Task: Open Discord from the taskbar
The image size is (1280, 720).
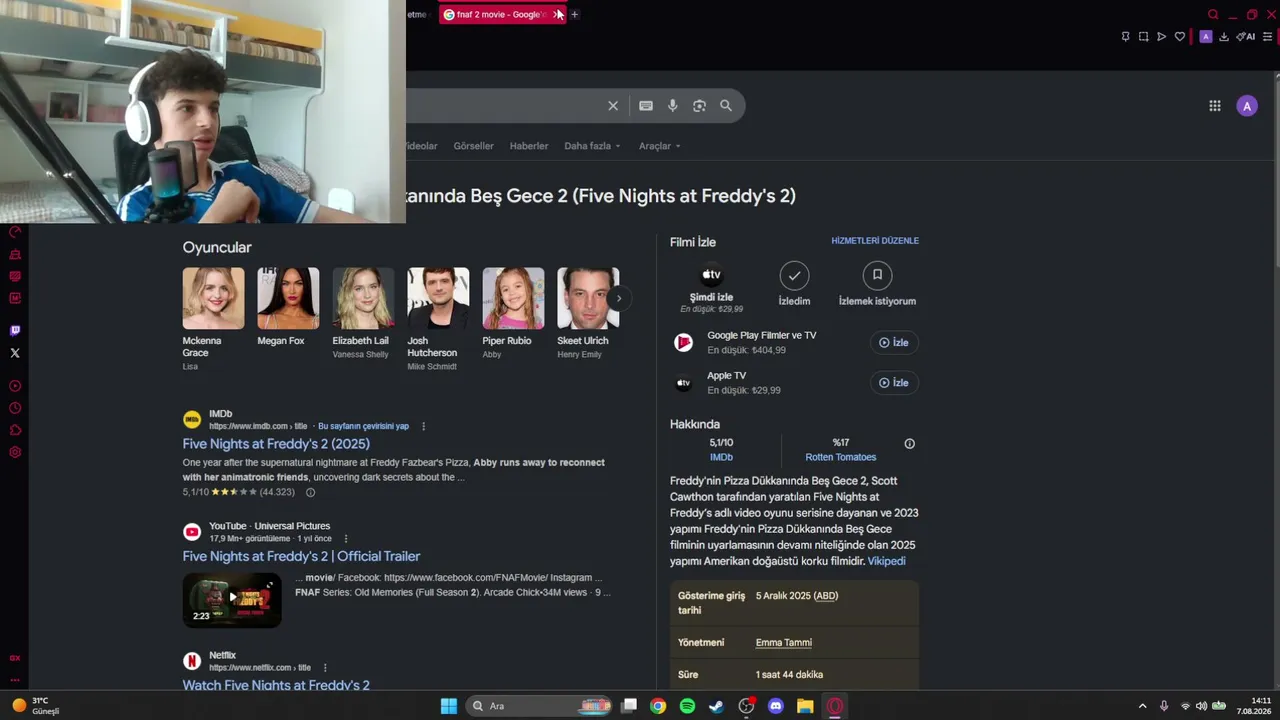Action: (775, 706)
